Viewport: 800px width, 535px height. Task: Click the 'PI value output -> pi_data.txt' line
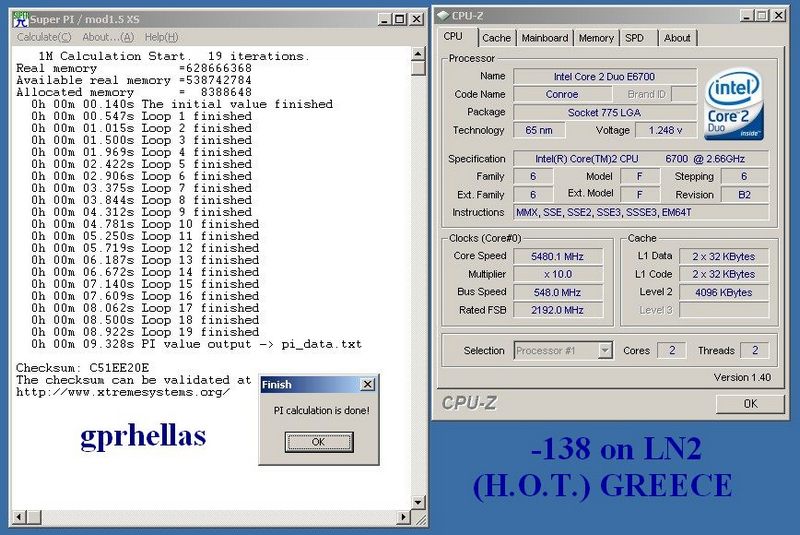196,344
